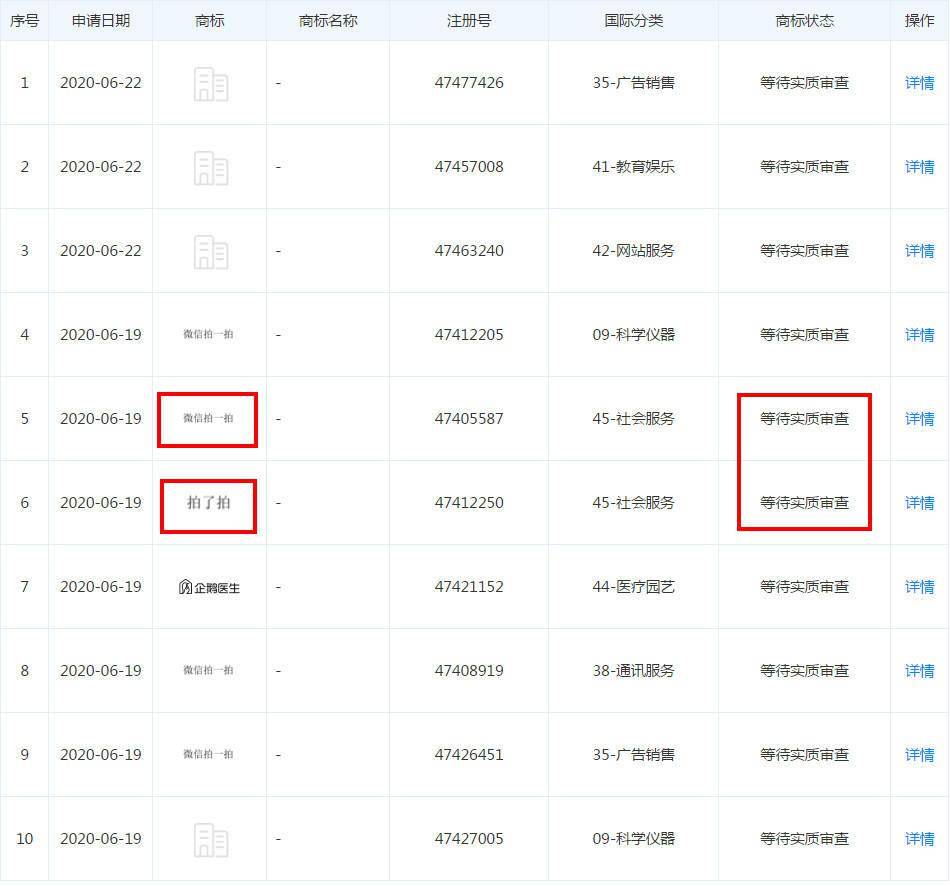
Task: Click the classification 44-医疗园艺 for 企鹅医生
Action: click(x=631, y=587)
